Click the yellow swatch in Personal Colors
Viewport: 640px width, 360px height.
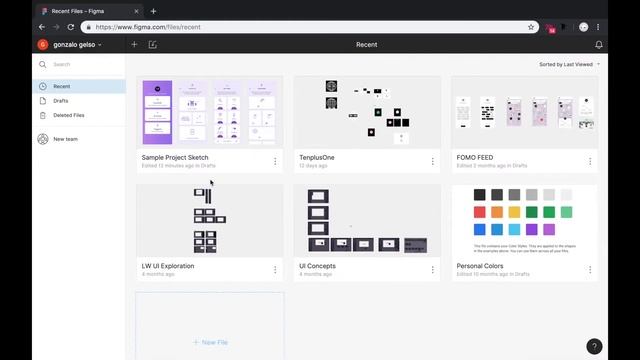click(x=514, y=212)
